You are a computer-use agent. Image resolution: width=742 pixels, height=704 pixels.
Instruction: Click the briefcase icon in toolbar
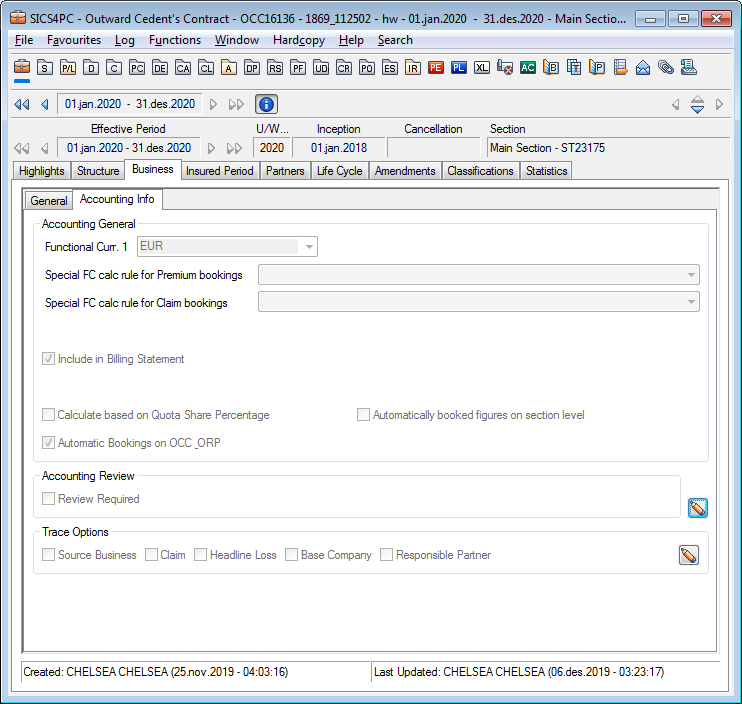point(22,67)
